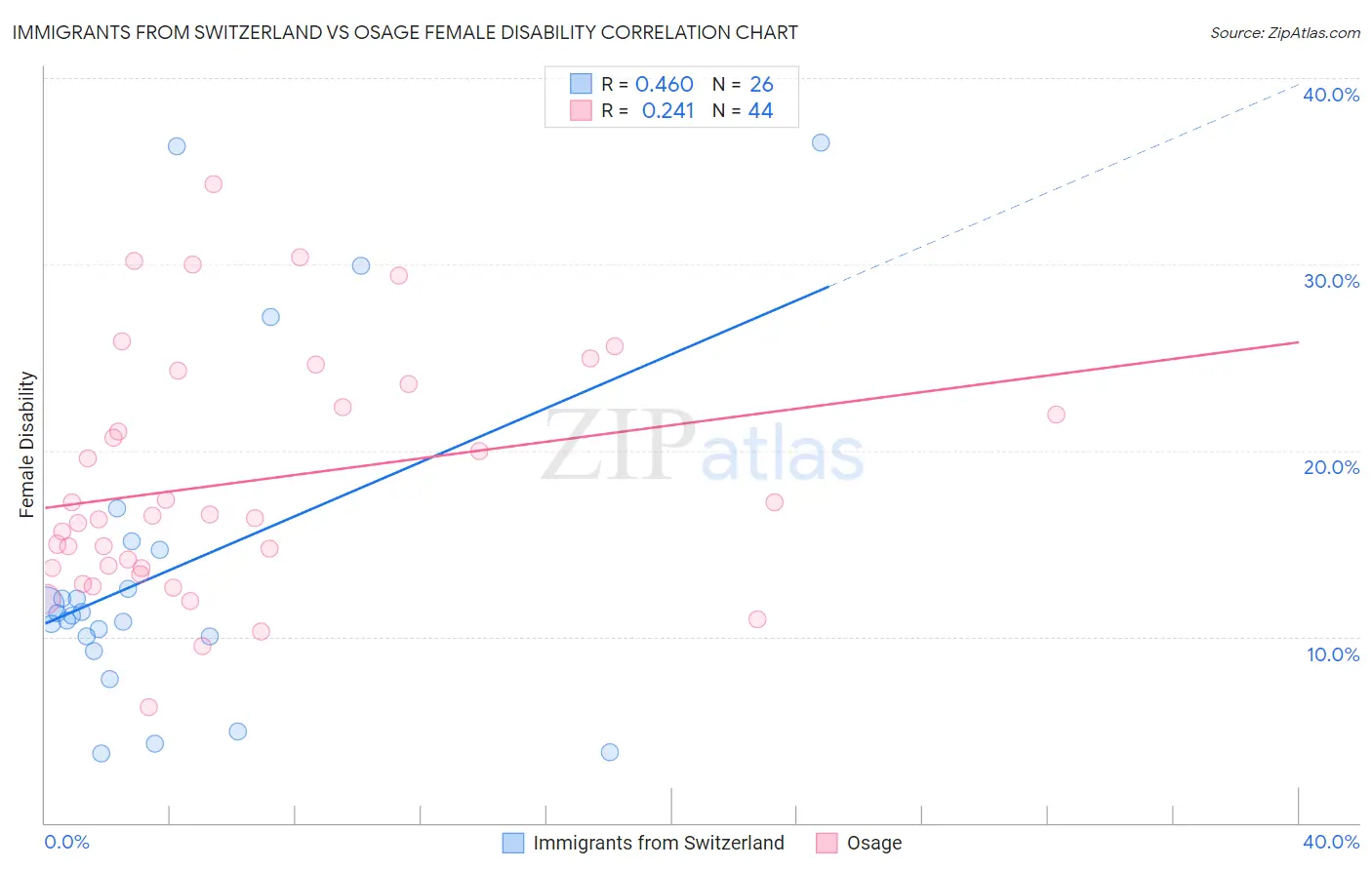The image size is (1372, 870).
Task: Click the chart title text
Action: pyautogui.click(x=405, y=32)
